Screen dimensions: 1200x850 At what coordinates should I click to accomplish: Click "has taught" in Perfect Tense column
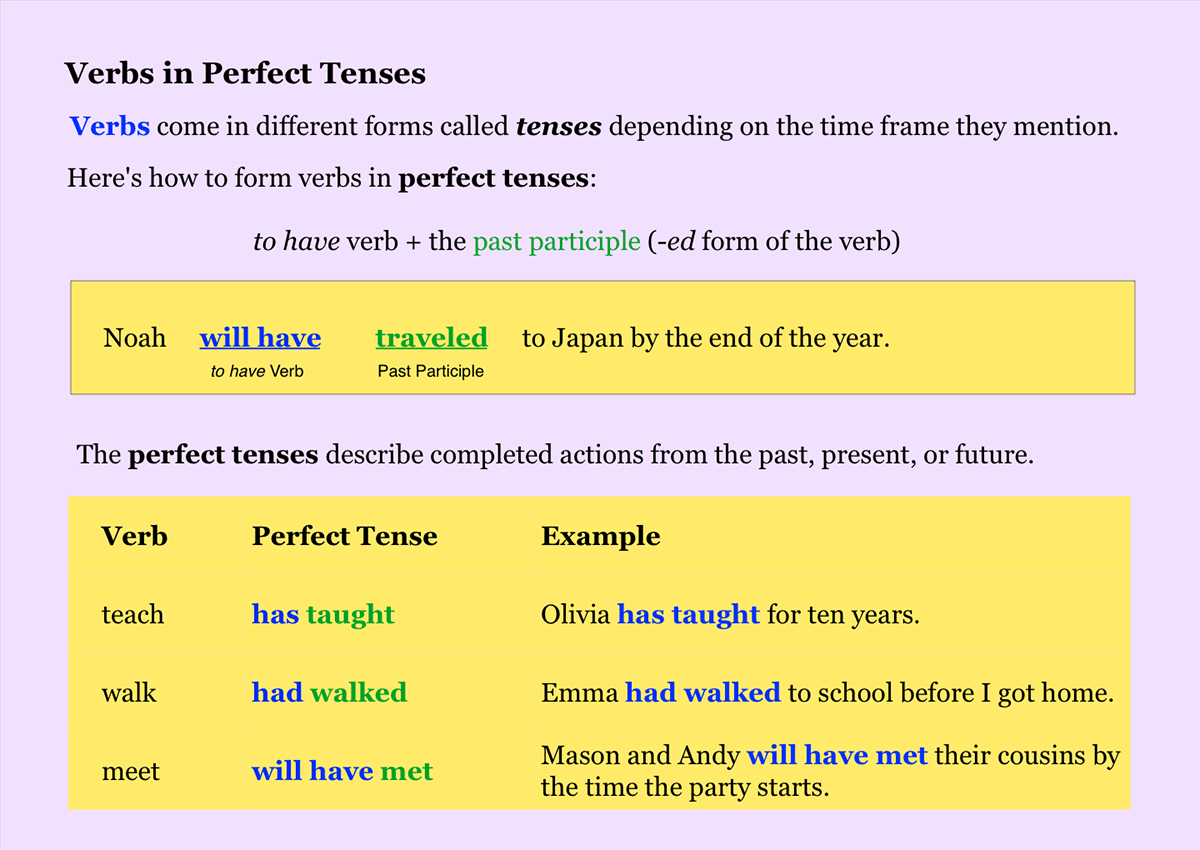[323, 614]
